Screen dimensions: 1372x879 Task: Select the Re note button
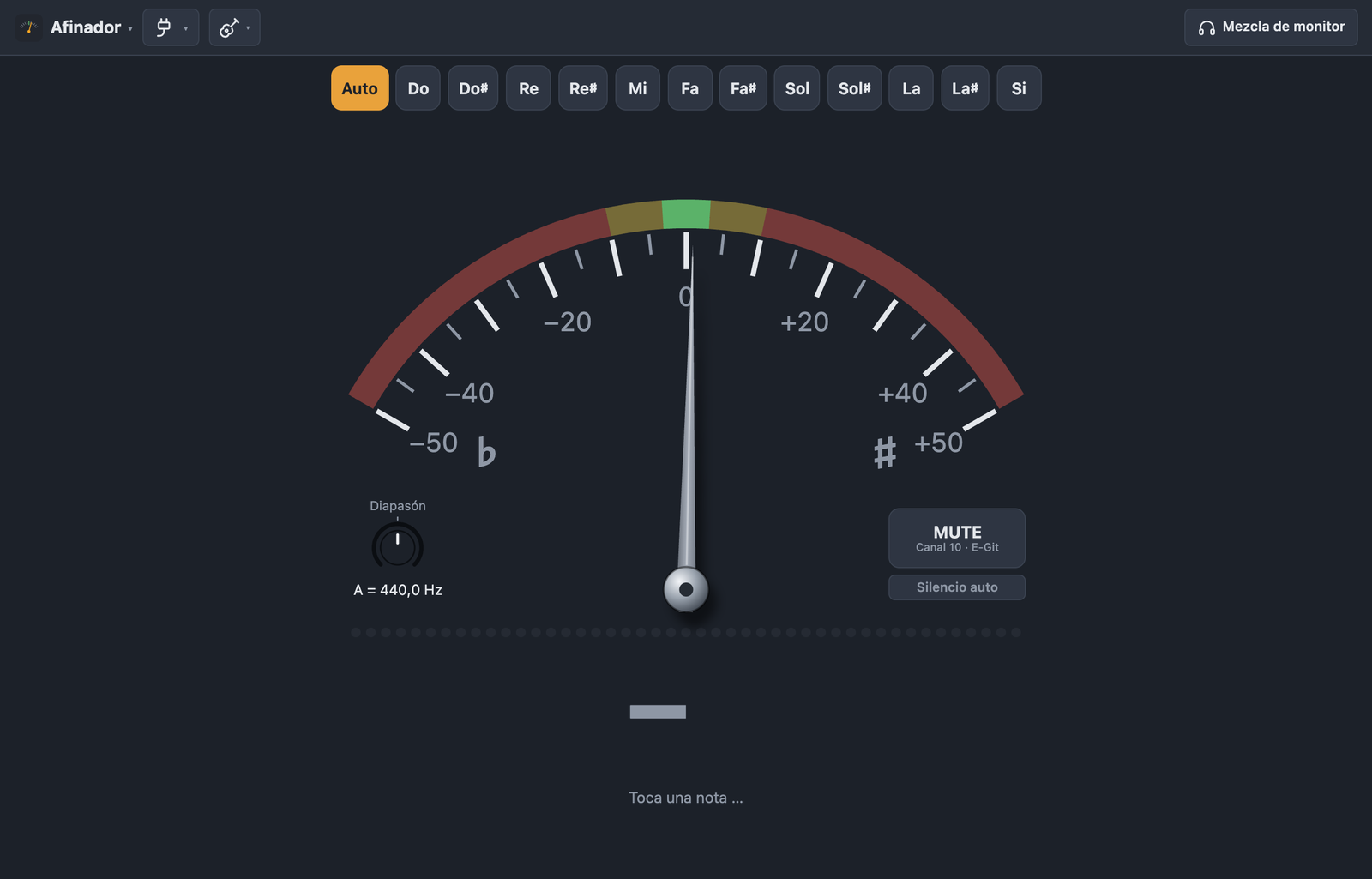pos(528,88)
